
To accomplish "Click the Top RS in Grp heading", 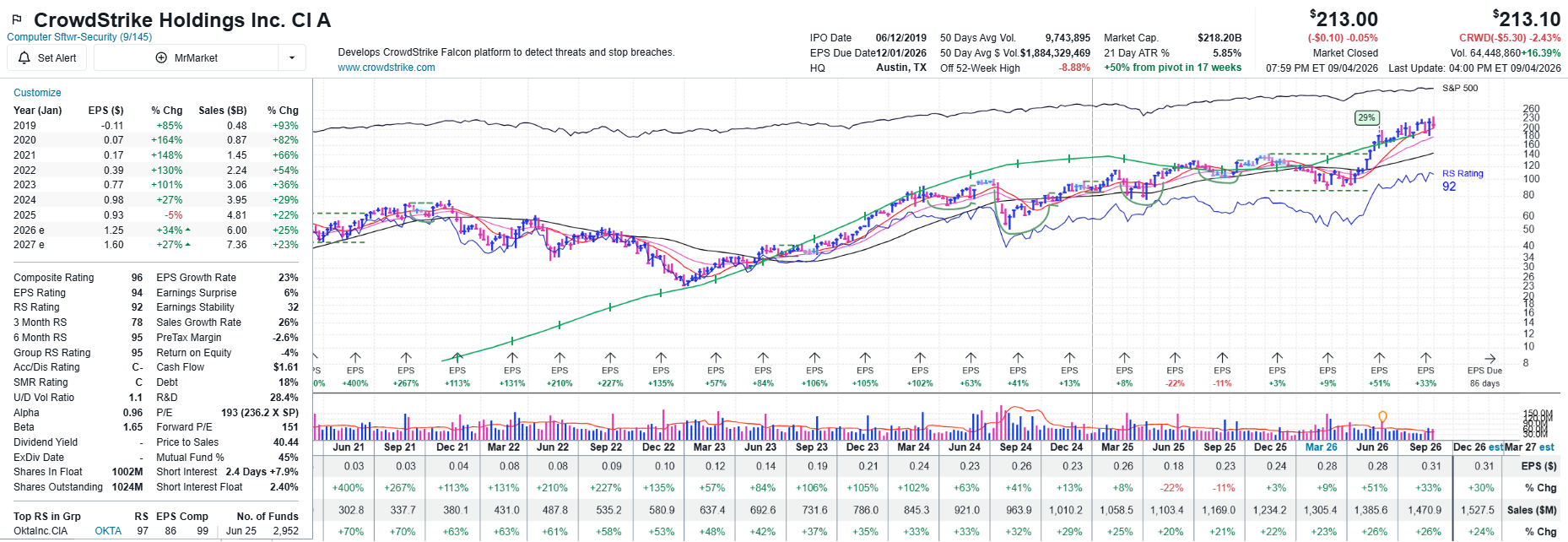I will click(x=47, y=517).
